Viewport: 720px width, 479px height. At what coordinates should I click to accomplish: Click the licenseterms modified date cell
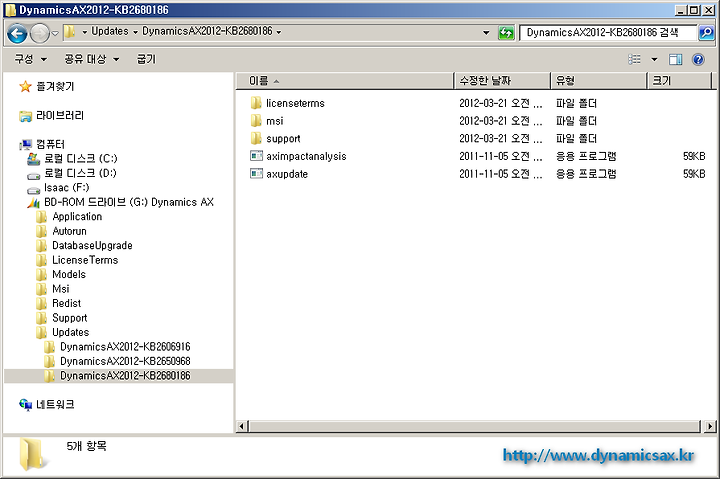point(501,103)
